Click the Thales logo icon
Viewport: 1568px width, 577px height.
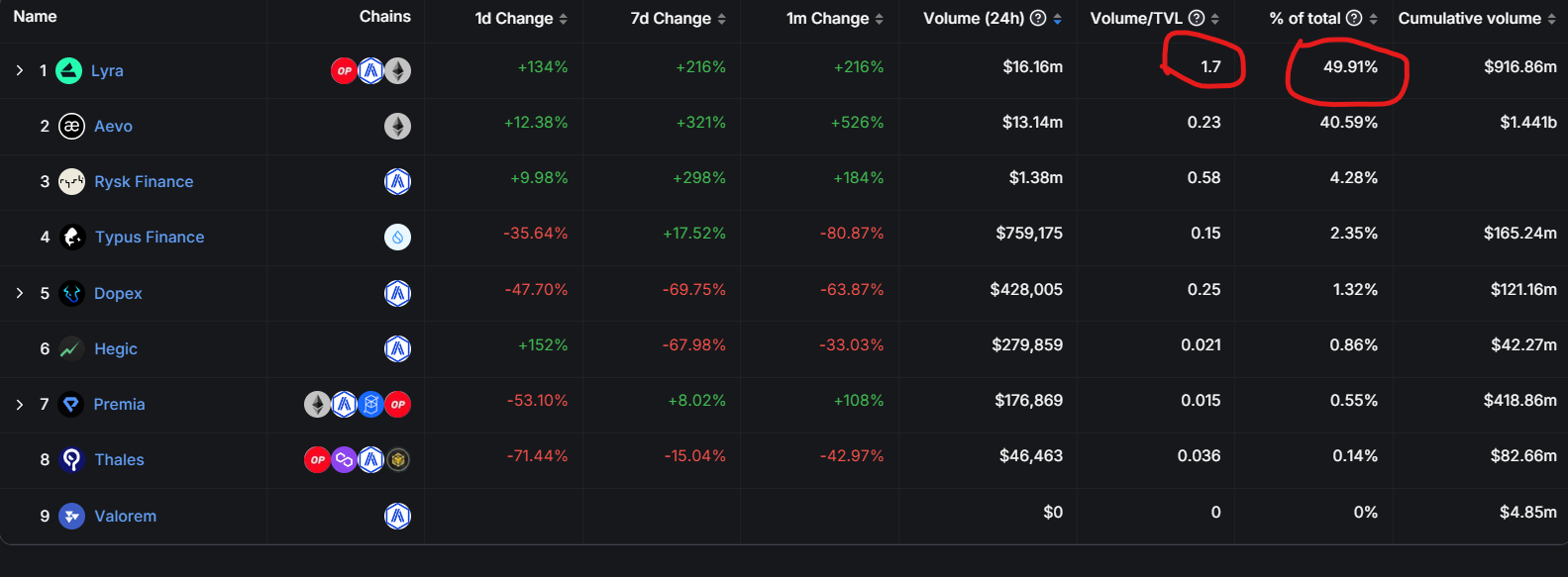click(71, 459)
